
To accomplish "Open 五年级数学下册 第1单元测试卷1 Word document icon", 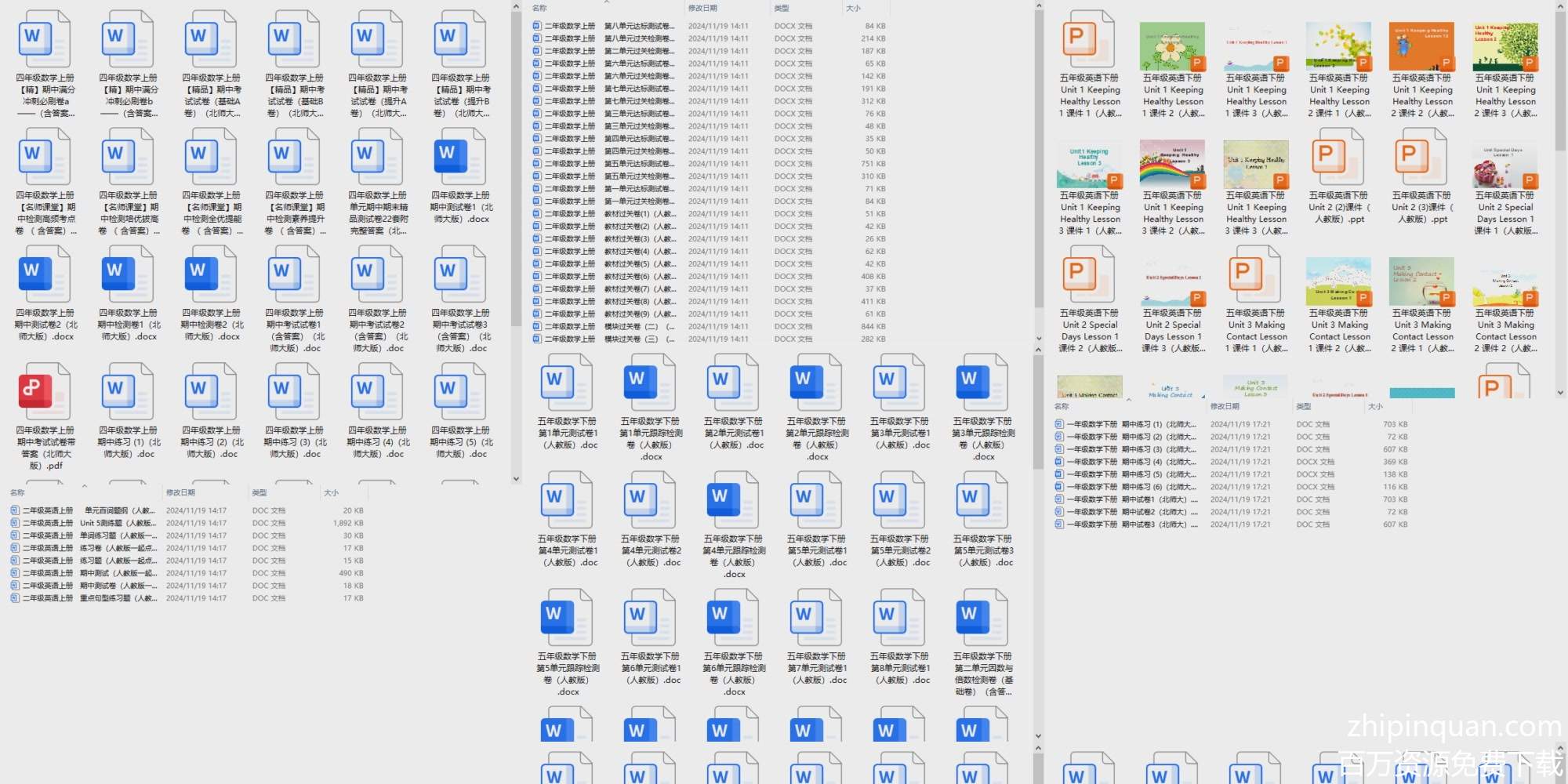I will [x=567, y=382].
